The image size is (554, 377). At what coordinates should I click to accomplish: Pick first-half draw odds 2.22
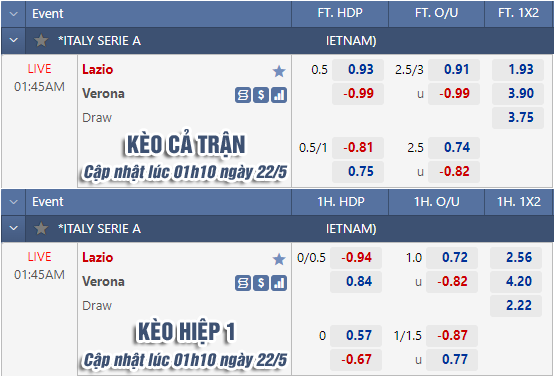click(516, 305)
